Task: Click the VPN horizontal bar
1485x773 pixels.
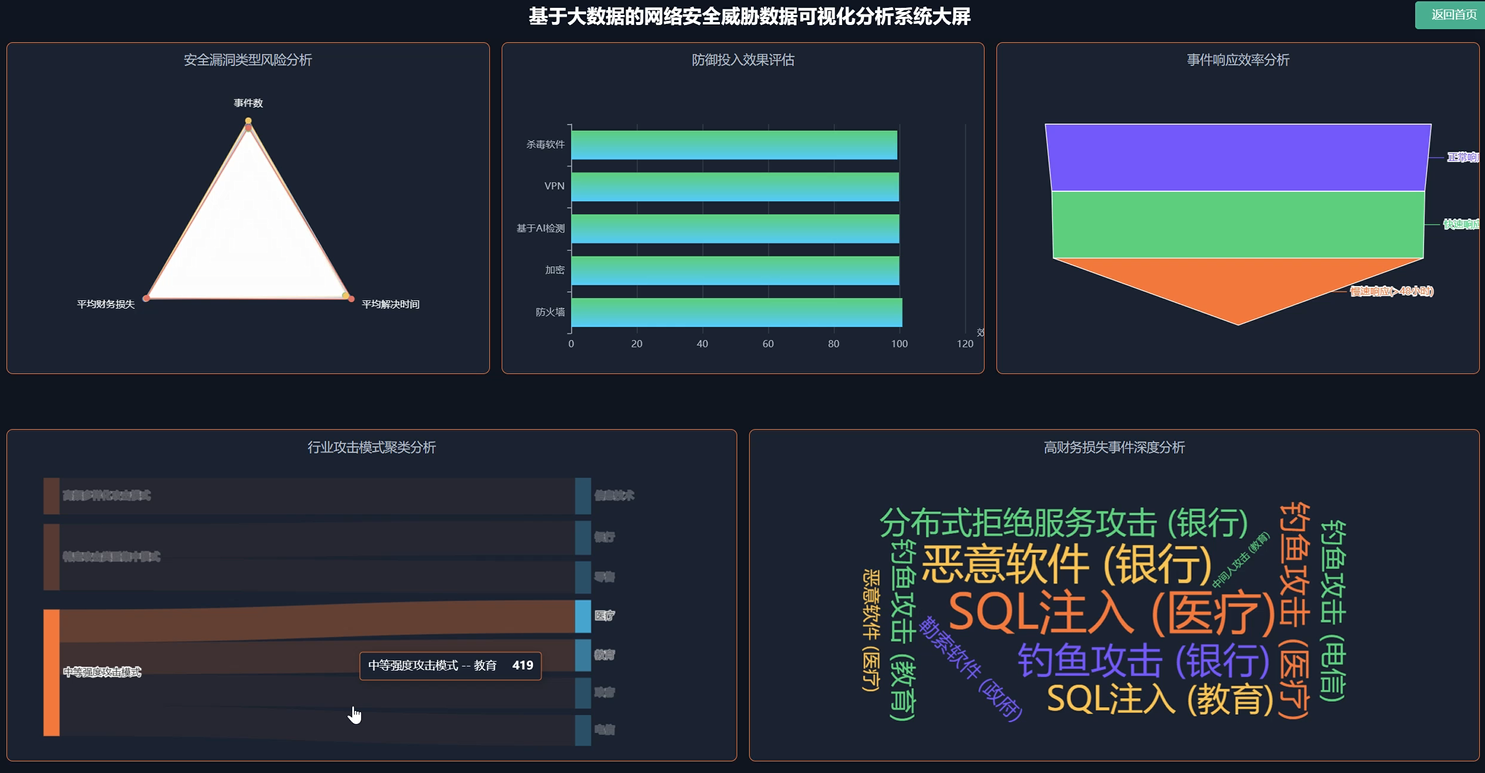Action: pyautogui.click(x=735, y=186)
